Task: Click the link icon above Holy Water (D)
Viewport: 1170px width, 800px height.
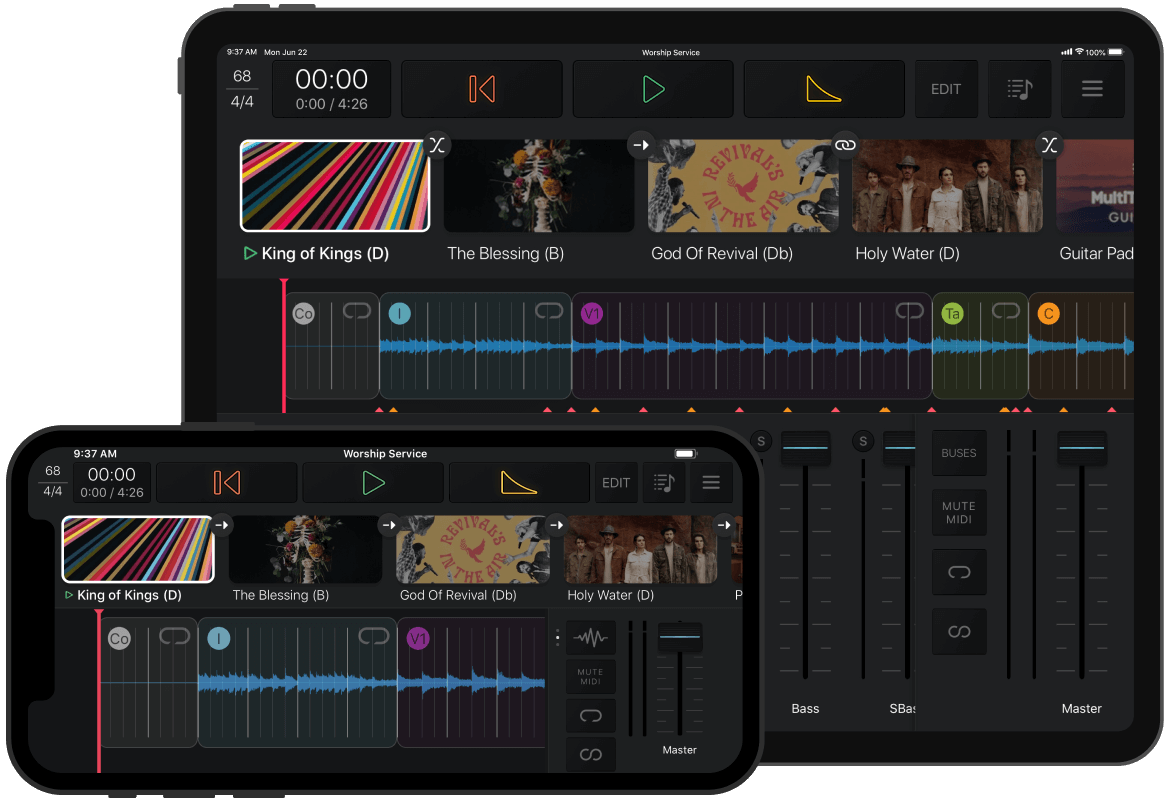Action: 845,145
